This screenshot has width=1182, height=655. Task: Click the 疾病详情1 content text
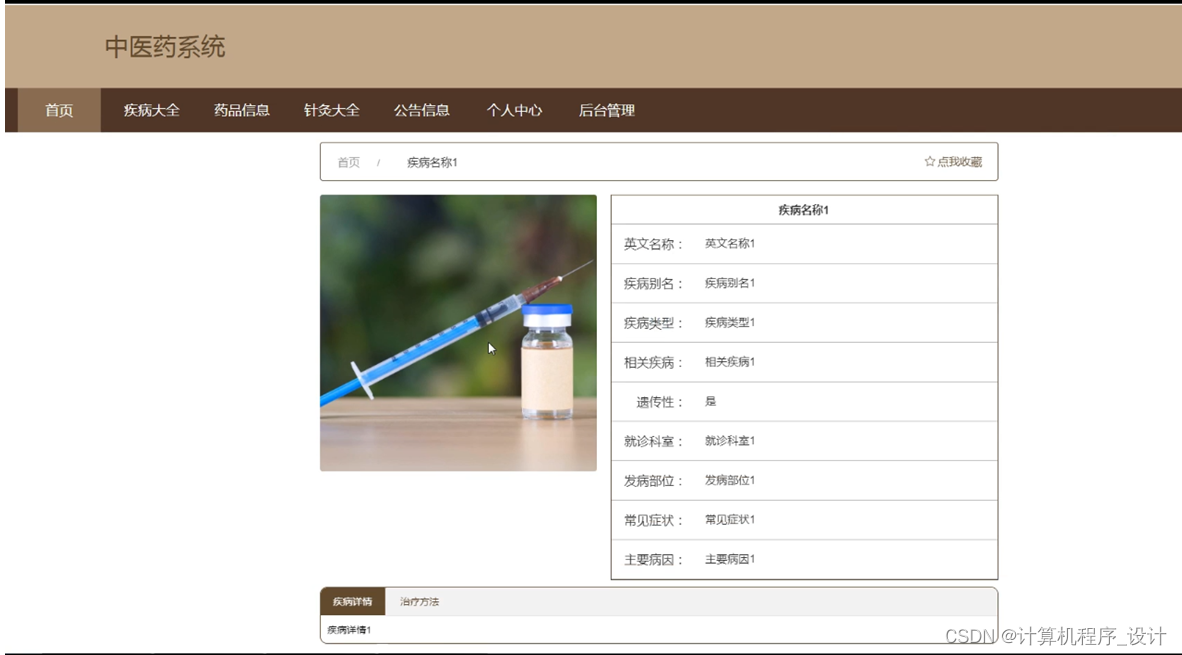(349, 629)
